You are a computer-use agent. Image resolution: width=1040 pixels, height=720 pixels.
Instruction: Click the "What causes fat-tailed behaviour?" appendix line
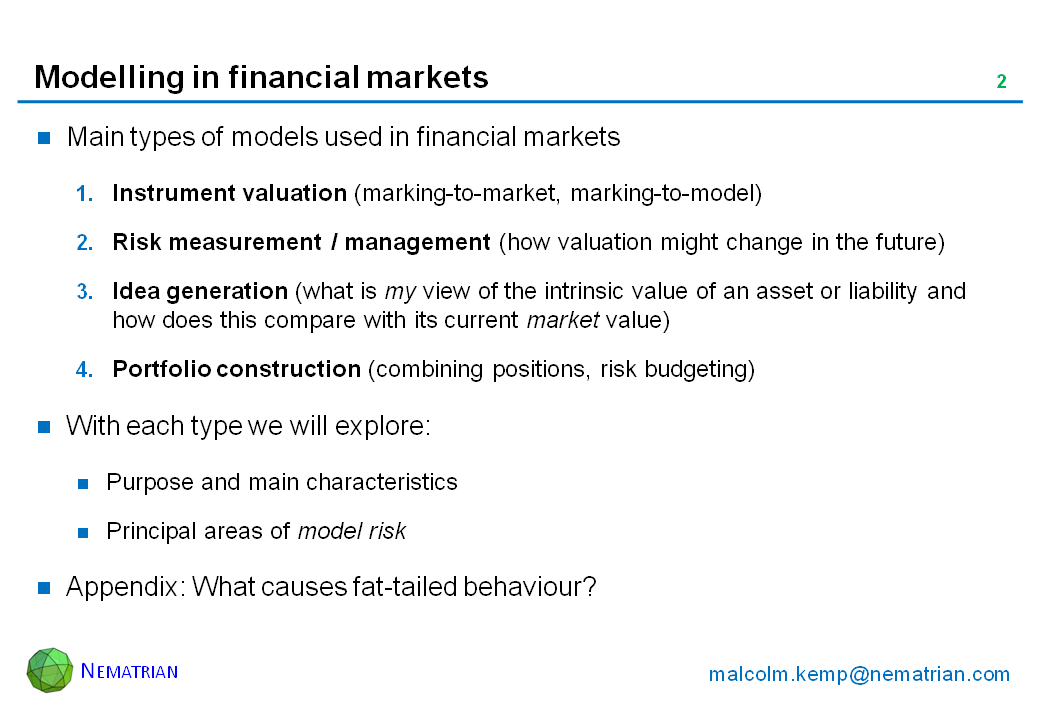point(394,587)
